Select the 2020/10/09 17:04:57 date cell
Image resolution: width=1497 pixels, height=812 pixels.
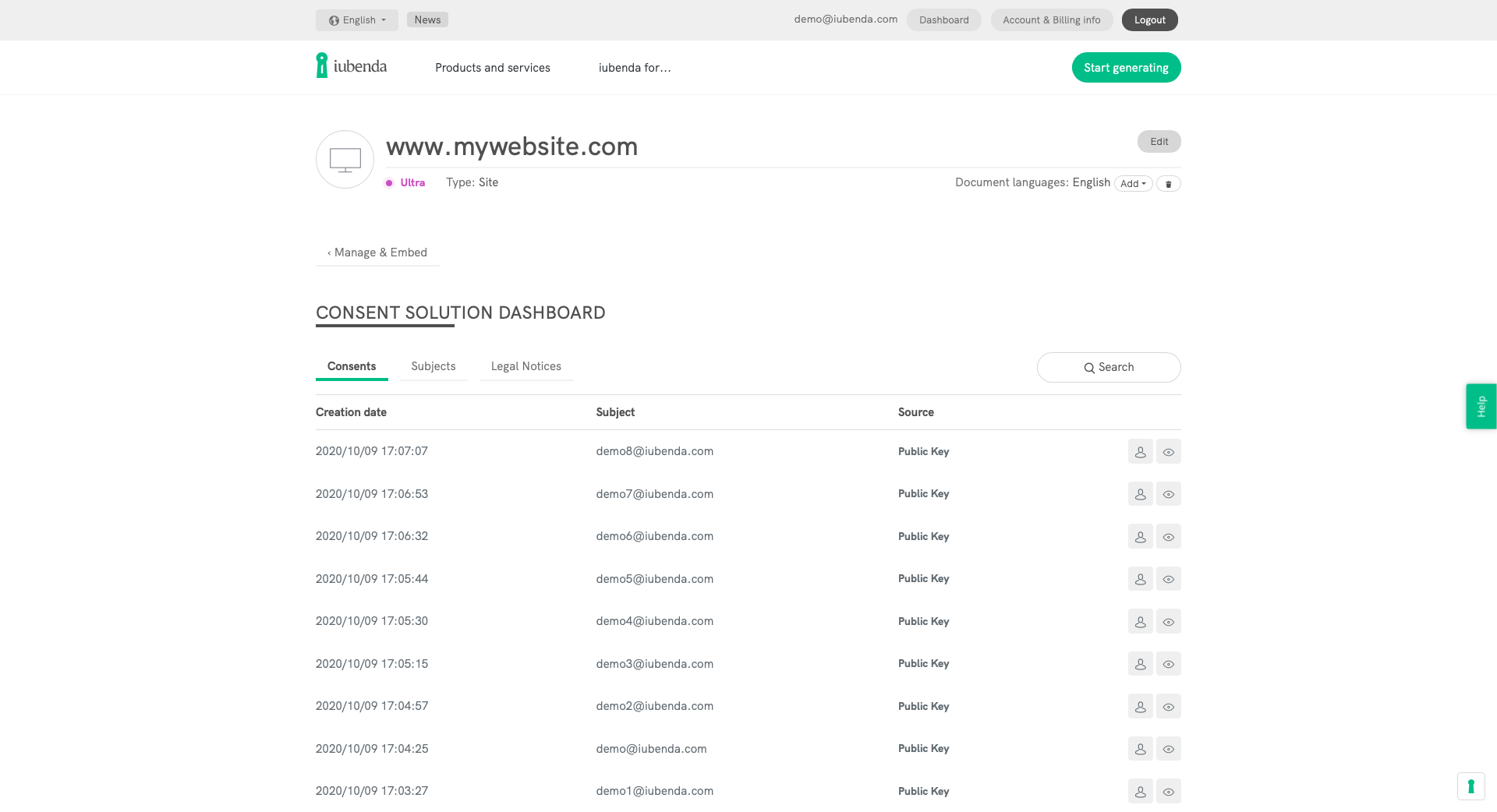pyautogui.click(x=372, y=706)
